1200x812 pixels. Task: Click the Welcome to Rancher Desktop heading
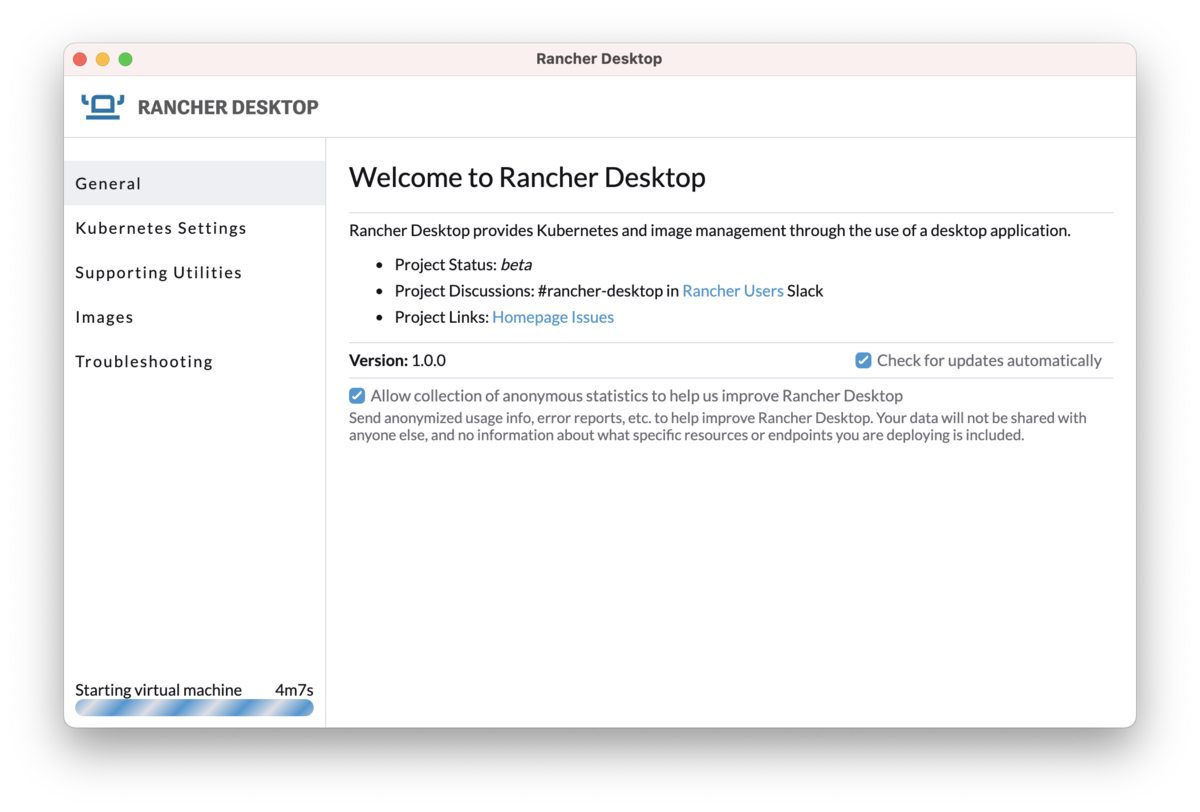click(527, 178)
